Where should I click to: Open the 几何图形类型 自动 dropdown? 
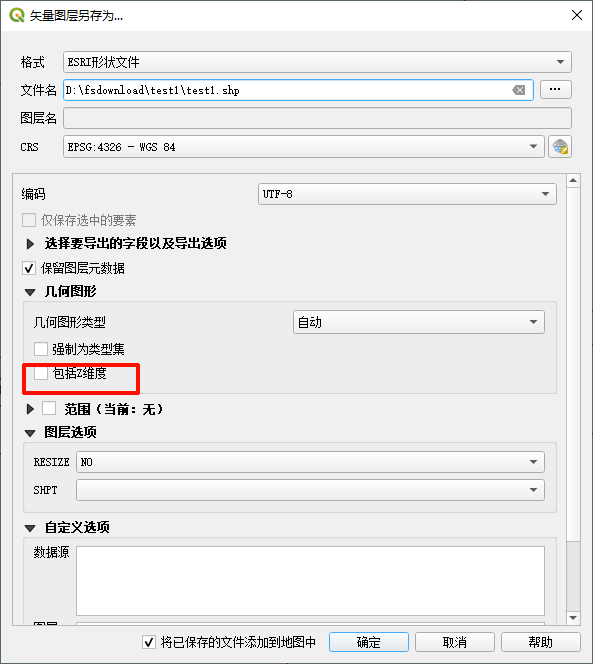418,322
